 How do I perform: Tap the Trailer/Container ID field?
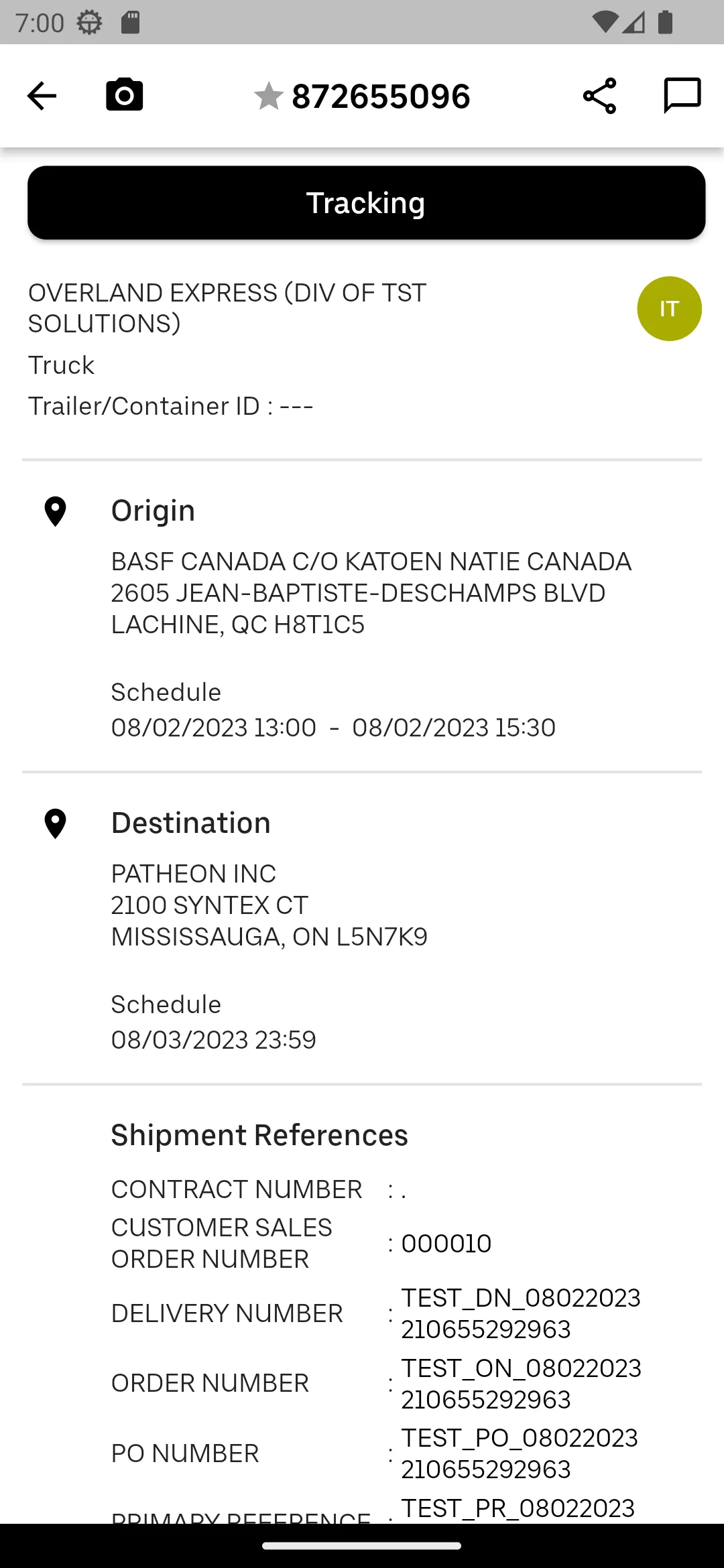click(171, 406)
